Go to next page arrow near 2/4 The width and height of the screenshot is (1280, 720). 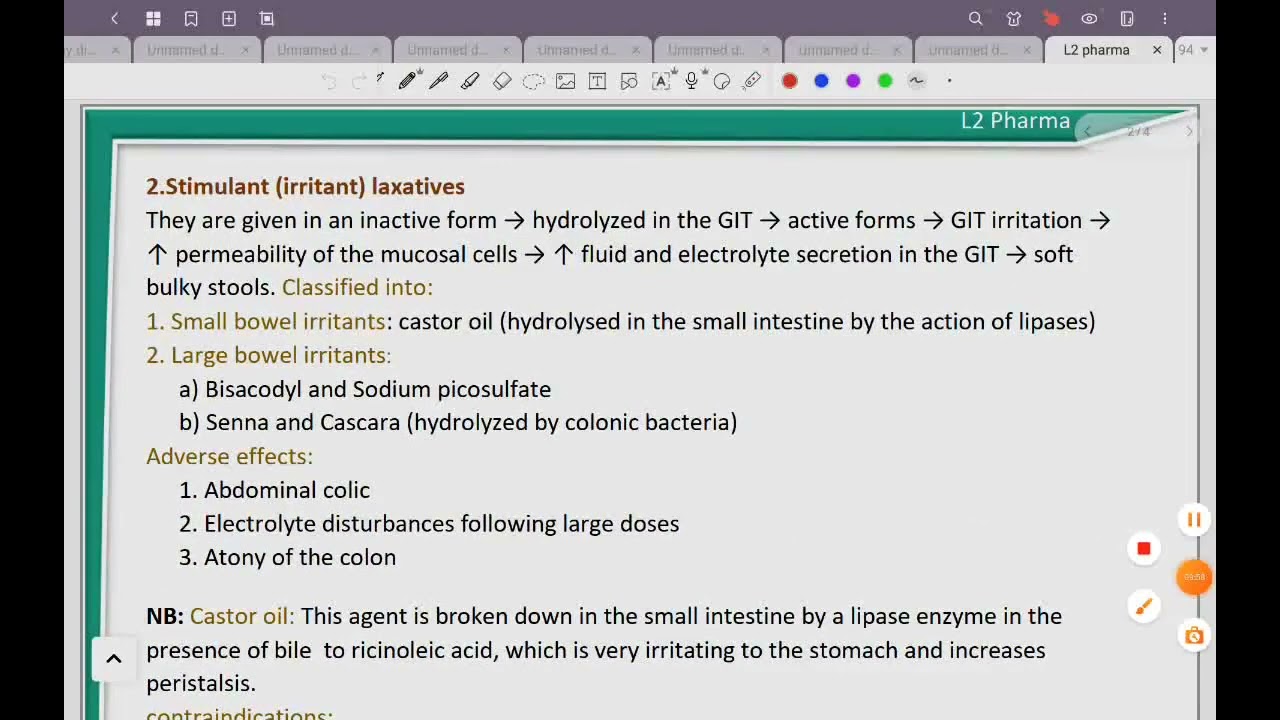[x=1189, y=131]
